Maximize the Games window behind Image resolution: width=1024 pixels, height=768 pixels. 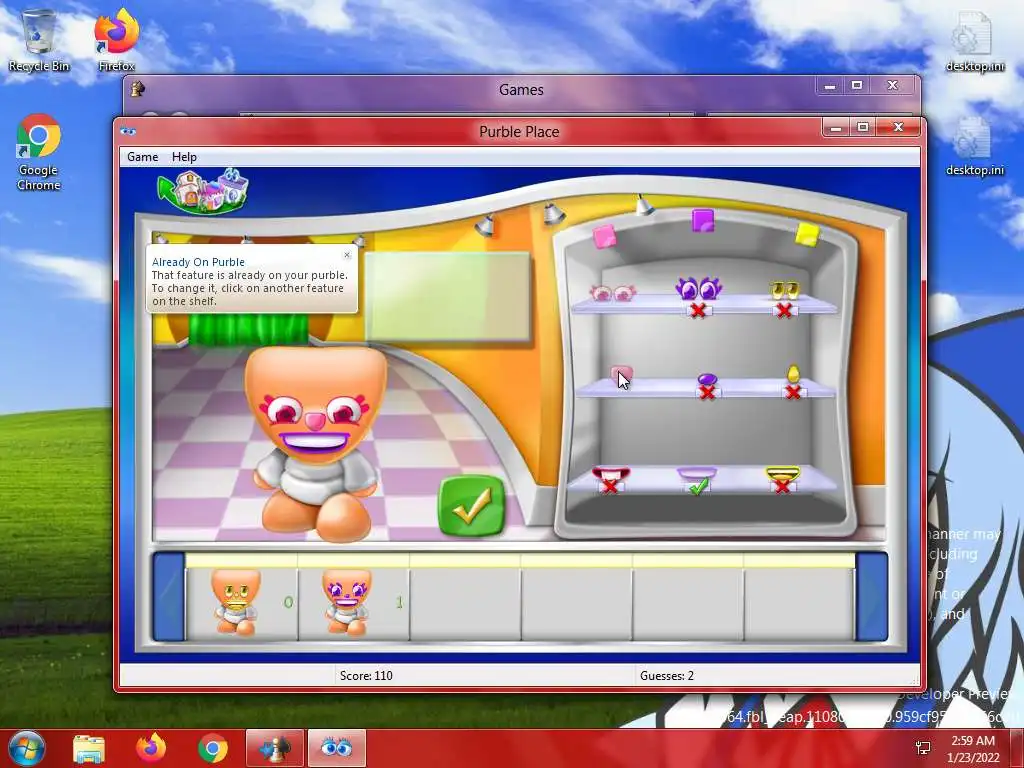coord(857,86)
